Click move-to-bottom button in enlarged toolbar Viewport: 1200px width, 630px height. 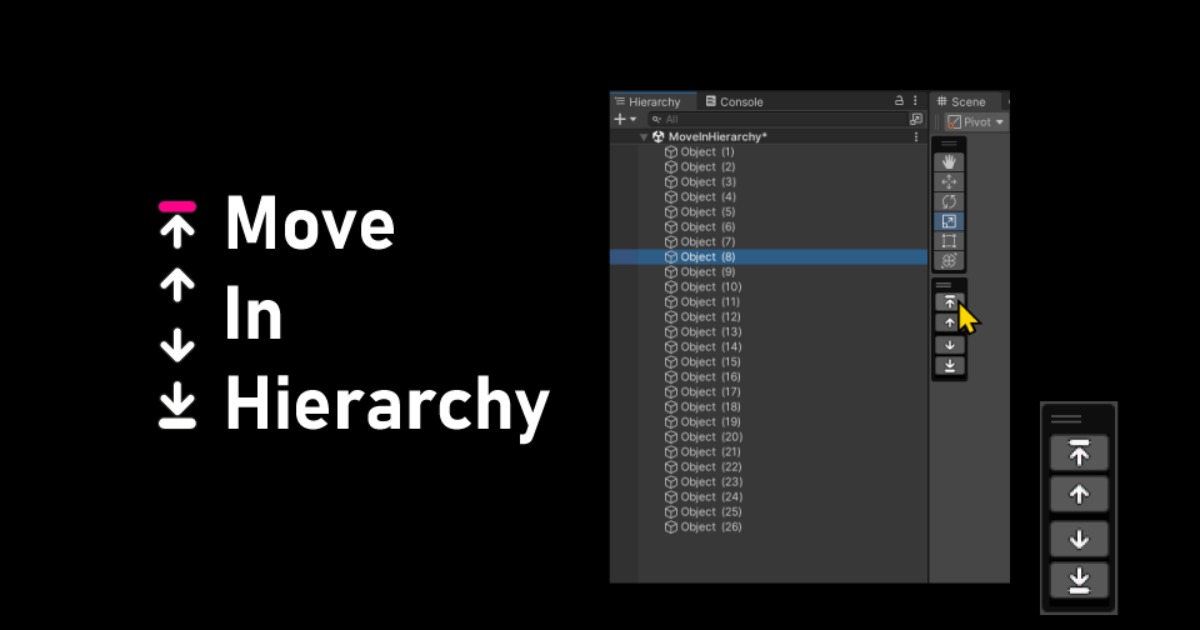tap(1079, 580)
